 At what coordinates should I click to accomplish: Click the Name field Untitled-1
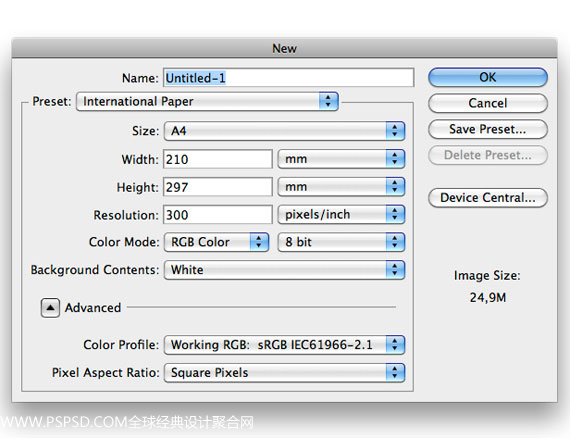click(x=288, y=77)
